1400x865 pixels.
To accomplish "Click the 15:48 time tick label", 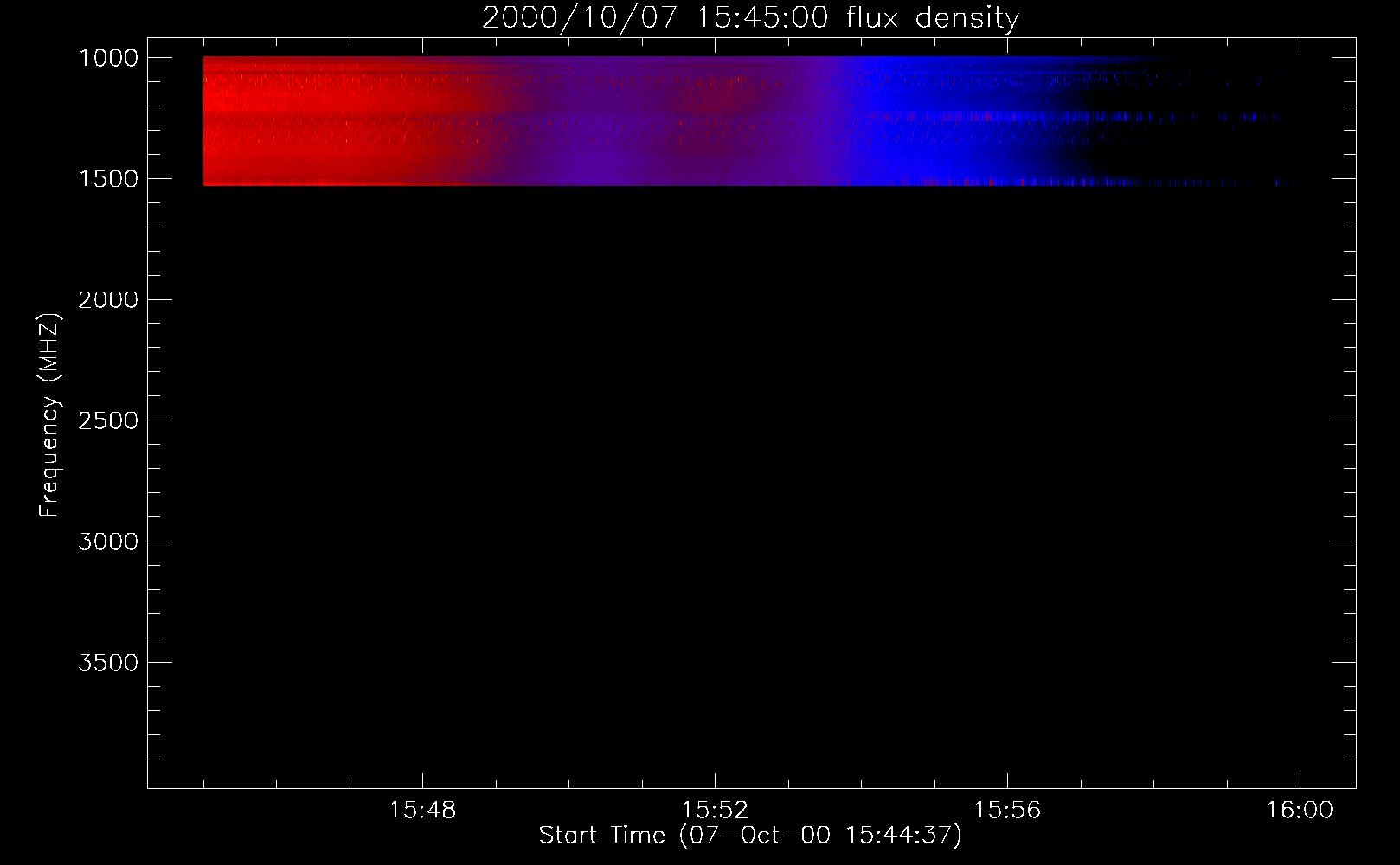I will point(422,811).
